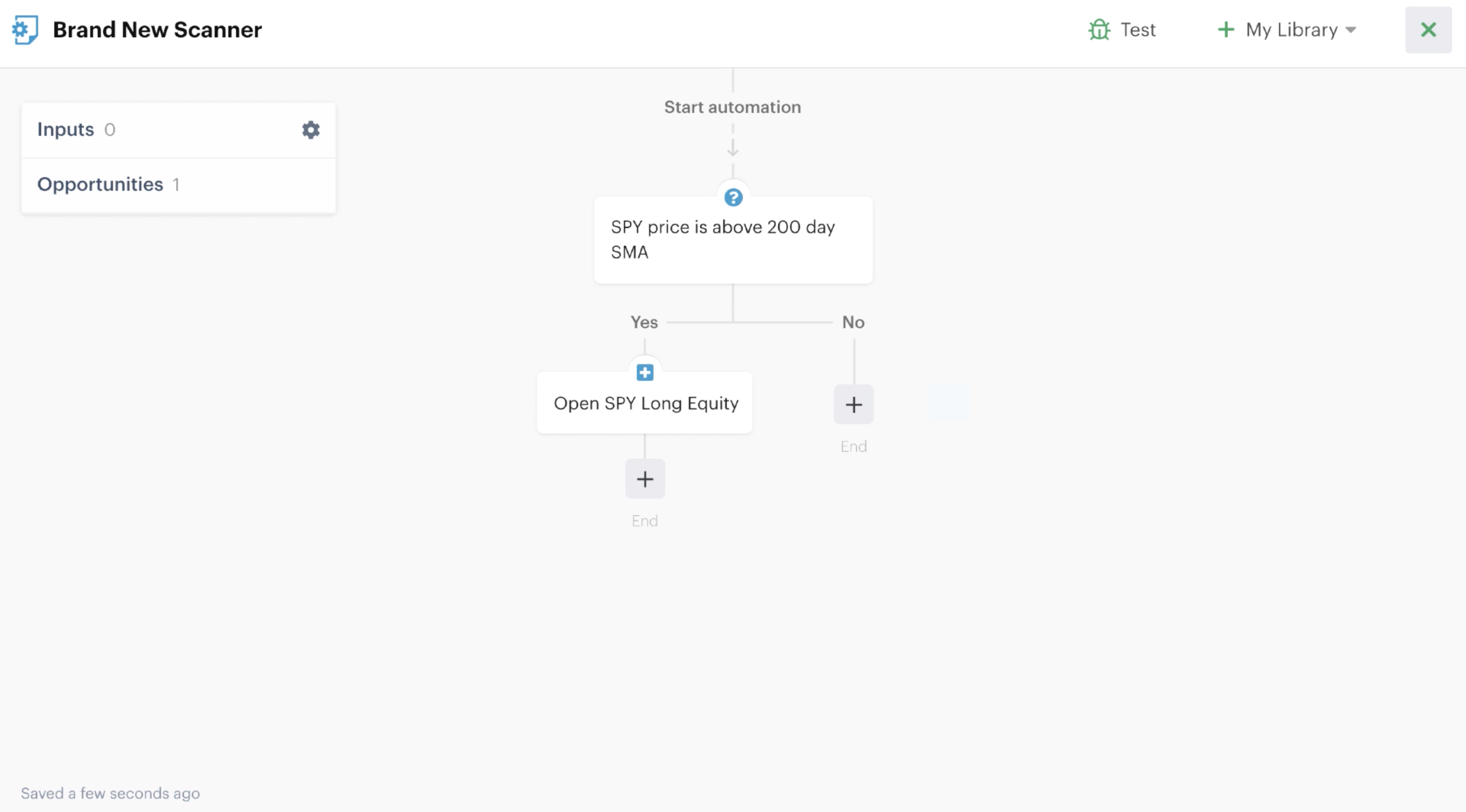Click the Yes branch label
Viewport: 1466px width, 812px height.
pyautogui.click(x=644, y=323)
